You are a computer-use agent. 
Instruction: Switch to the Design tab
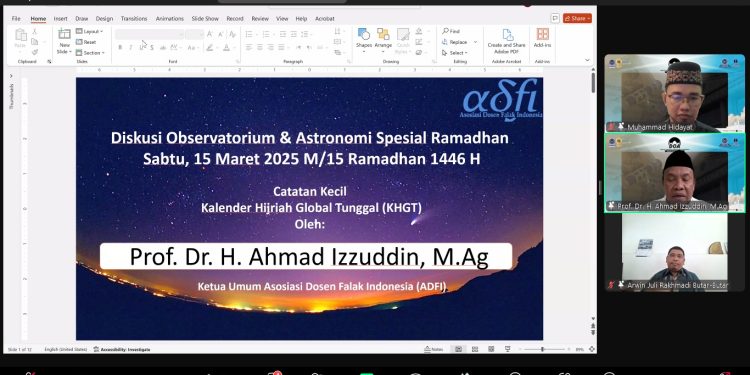[x=104, y=19]
